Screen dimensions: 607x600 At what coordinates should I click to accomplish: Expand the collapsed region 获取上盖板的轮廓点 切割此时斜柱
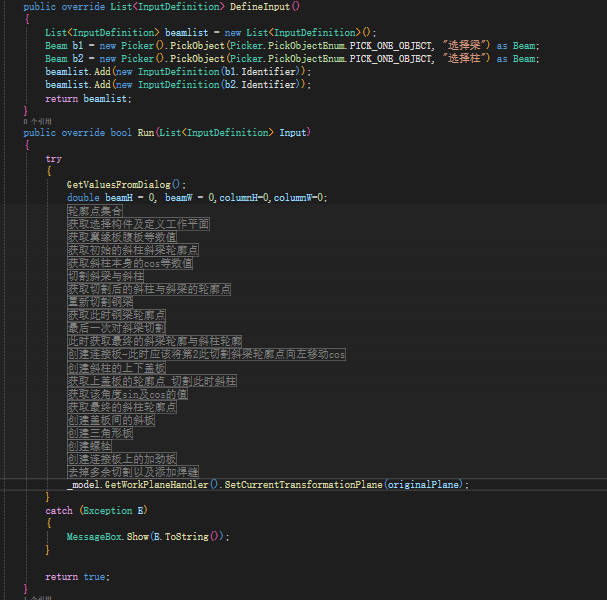click(x=152, y=381)
